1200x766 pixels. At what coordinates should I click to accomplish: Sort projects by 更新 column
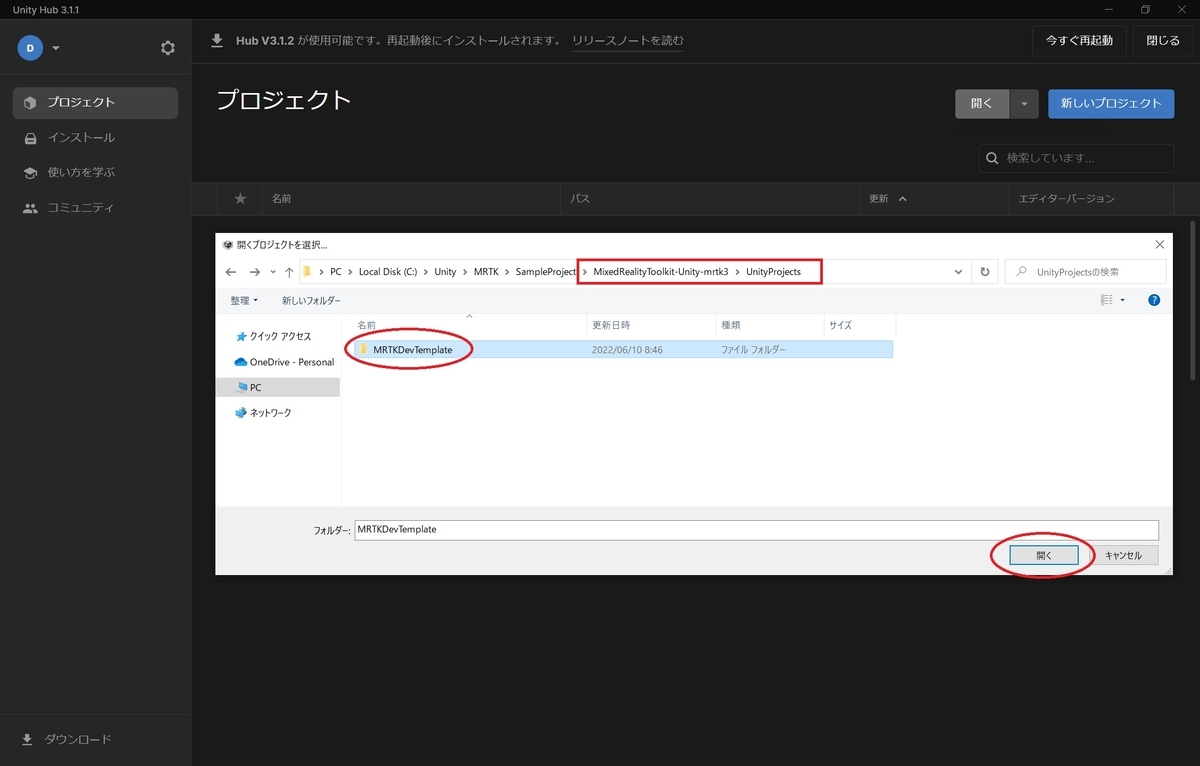[888, 199]
